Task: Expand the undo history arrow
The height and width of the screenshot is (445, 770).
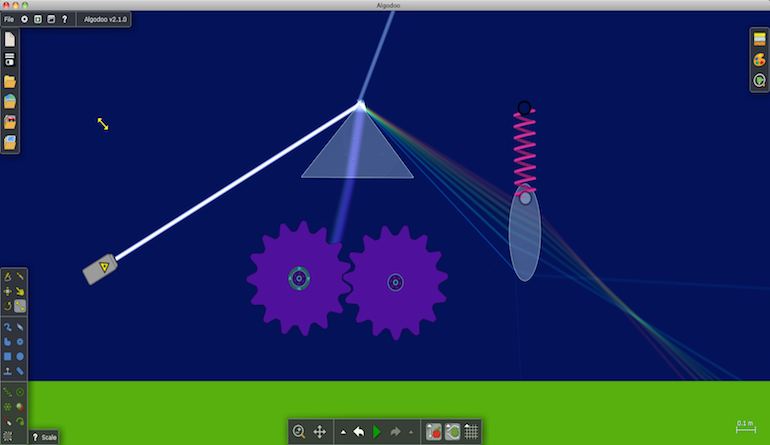Action: click(343, 432)
